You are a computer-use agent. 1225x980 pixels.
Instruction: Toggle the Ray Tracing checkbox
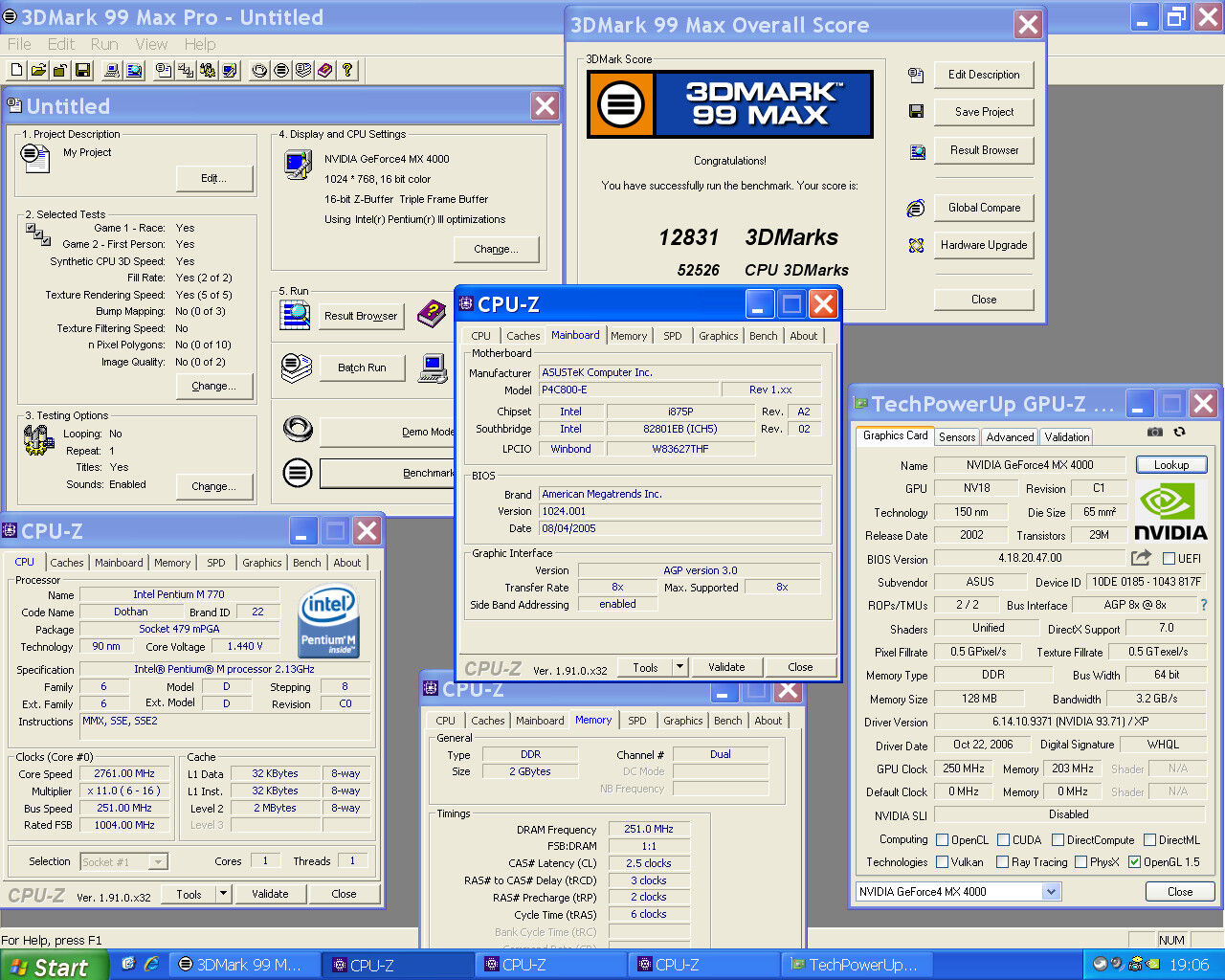[x=1003, y=861]
